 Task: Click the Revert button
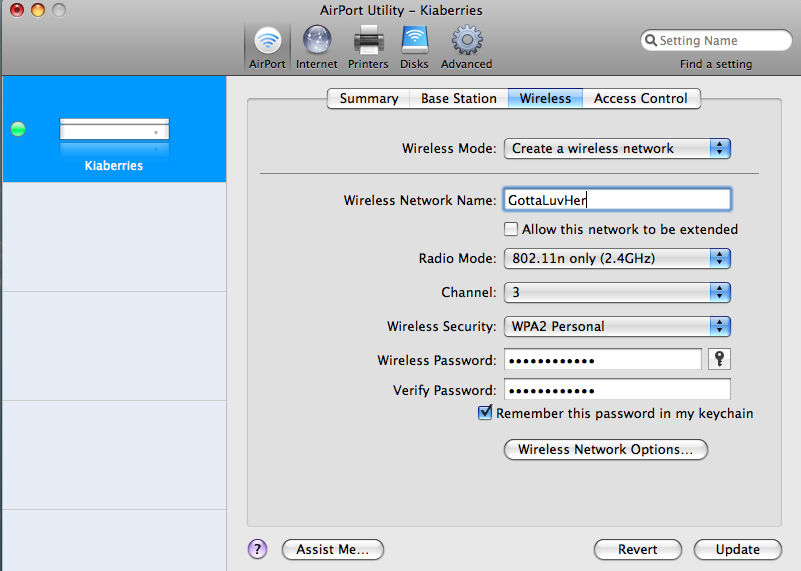point(638,550)
